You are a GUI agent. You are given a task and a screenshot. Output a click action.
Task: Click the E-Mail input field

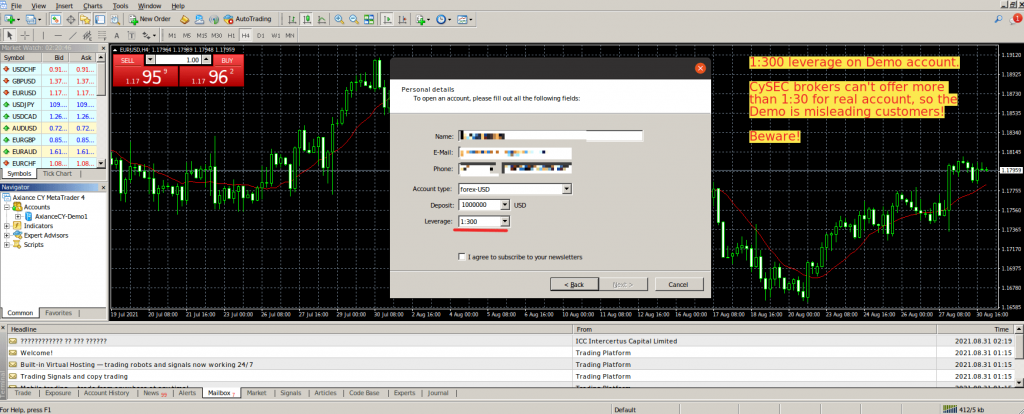tap(515, 152)
